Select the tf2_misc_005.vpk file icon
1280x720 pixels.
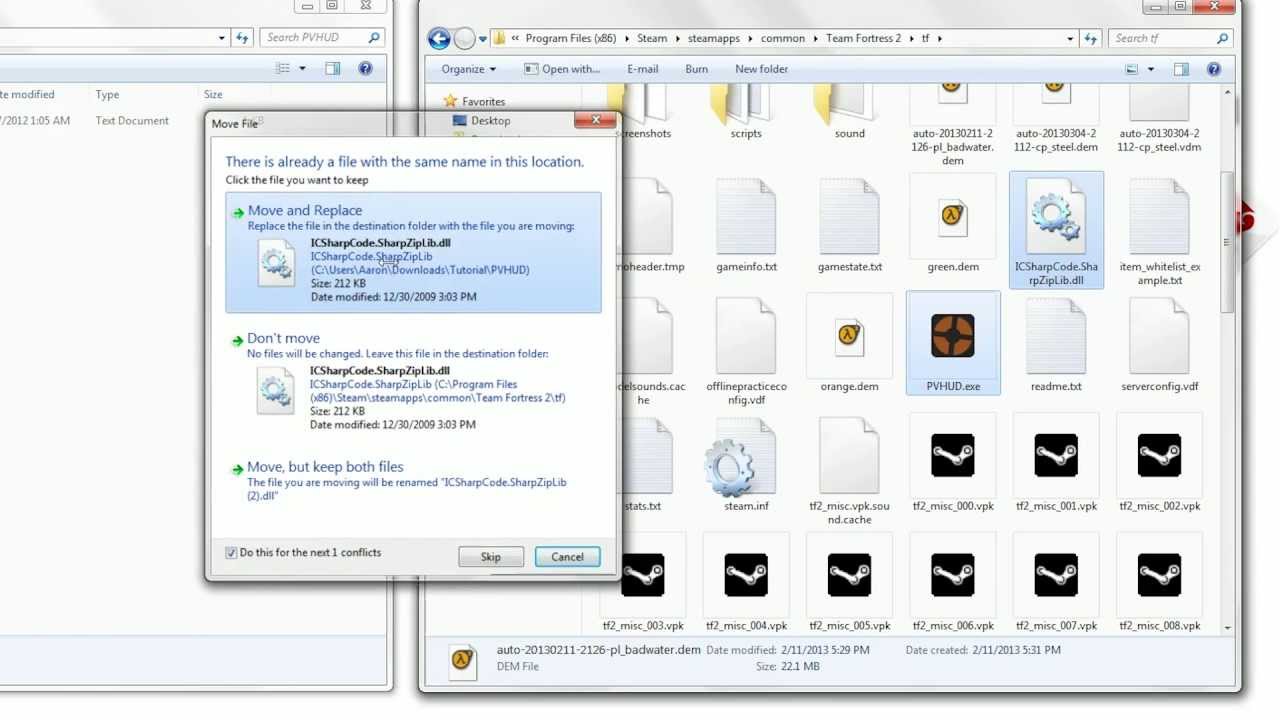click(x=849, y=575)
